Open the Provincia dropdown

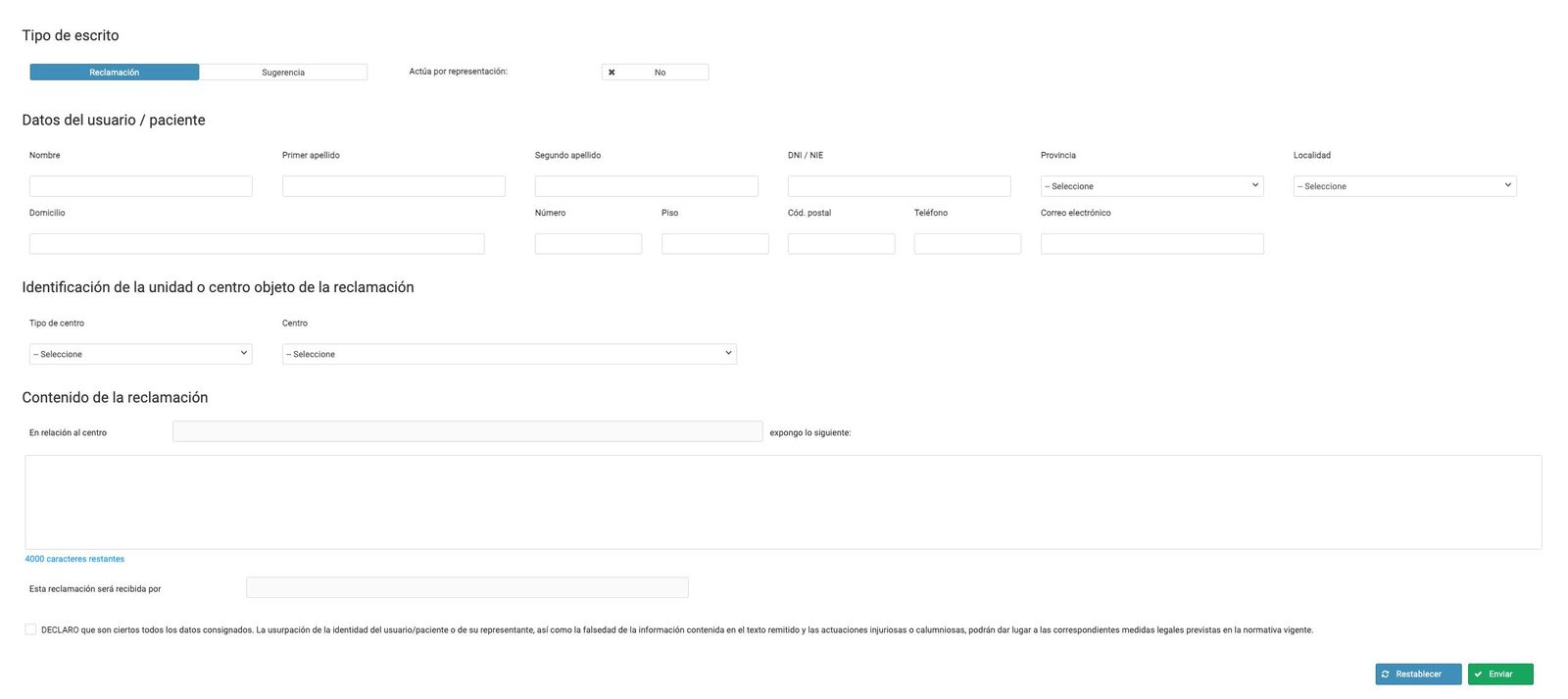pos(1151,186)
